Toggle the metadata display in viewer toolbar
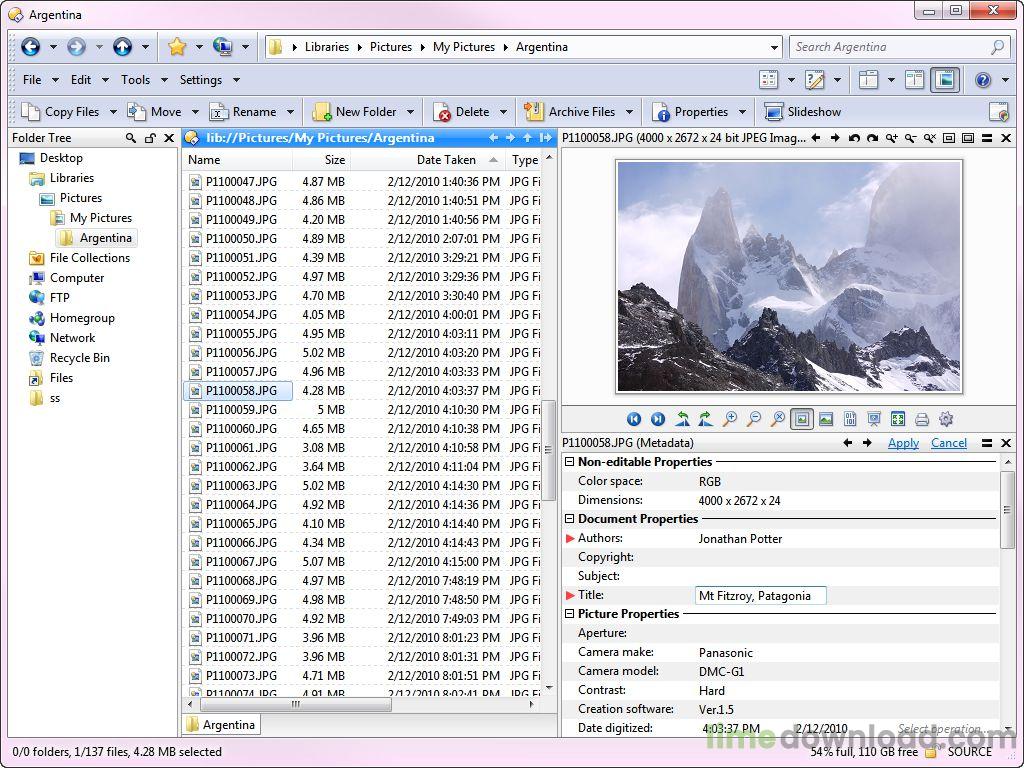Screen dimensions: 1024x768 pyautogui.click(x=850, y=419)
